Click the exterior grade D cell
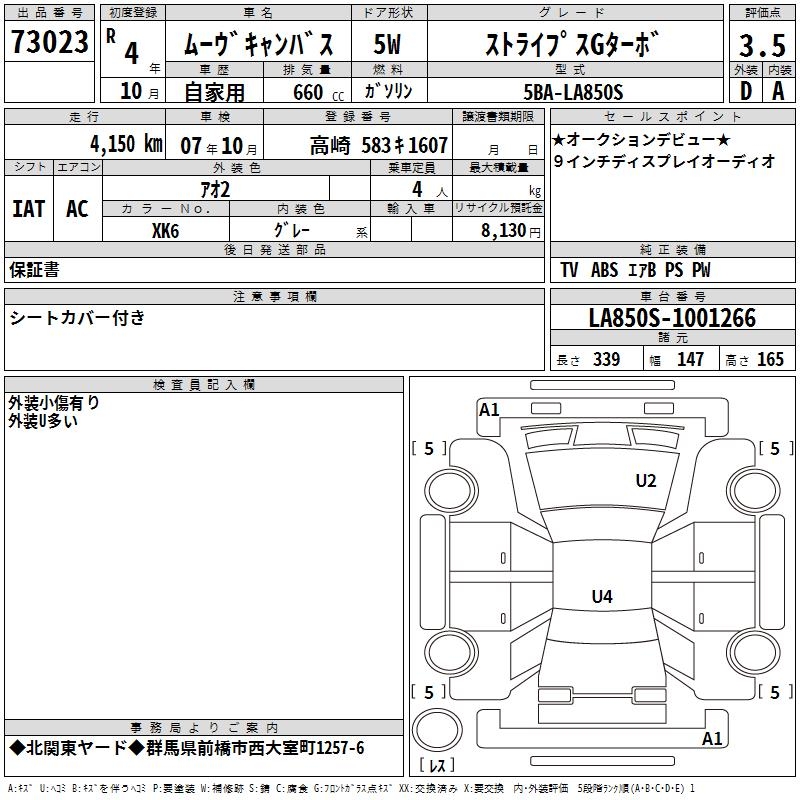Viewport: 800px width, 800px height. [745, 90]
